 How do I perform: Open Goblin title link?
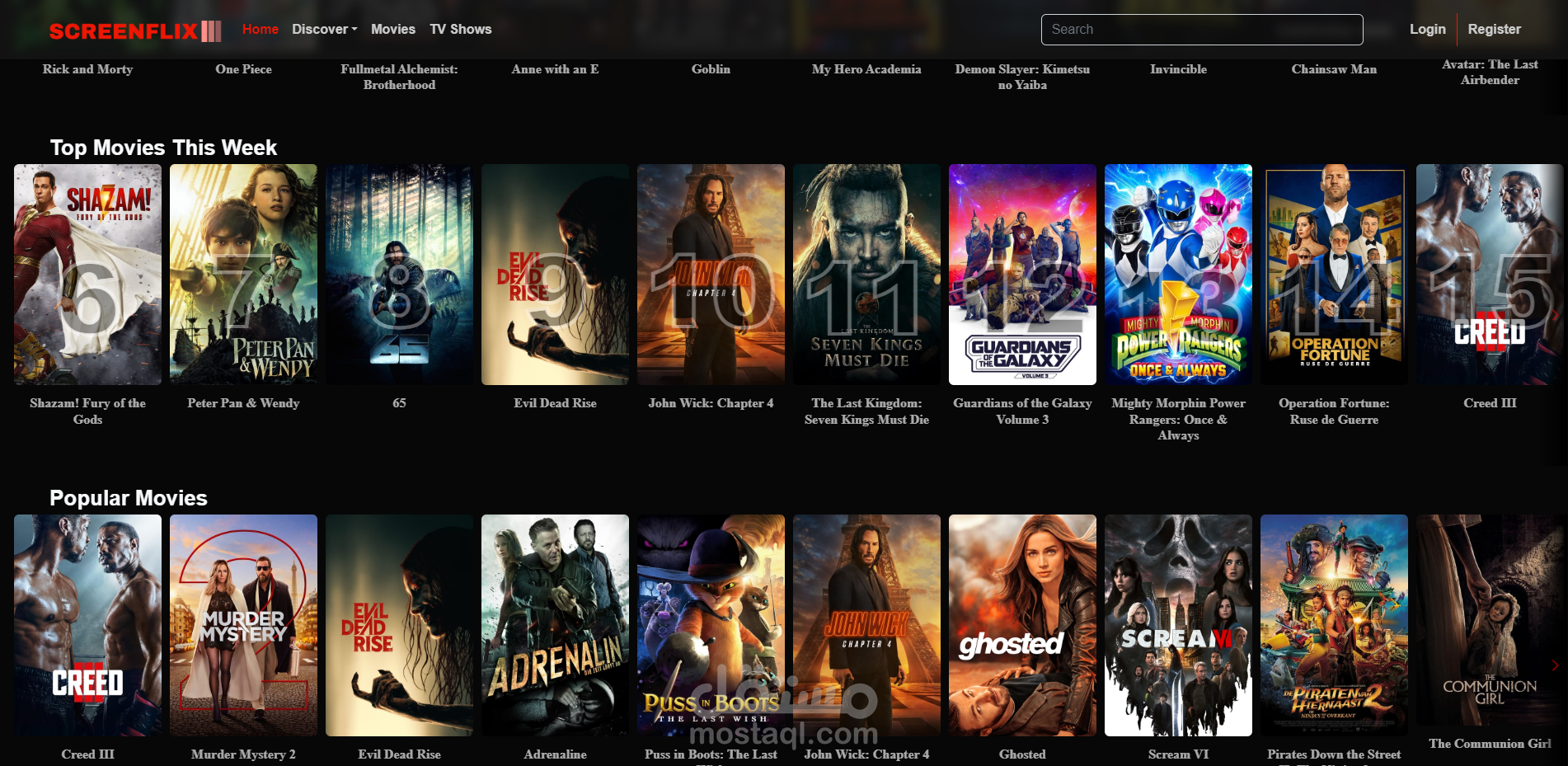click(x=711, y=69)
